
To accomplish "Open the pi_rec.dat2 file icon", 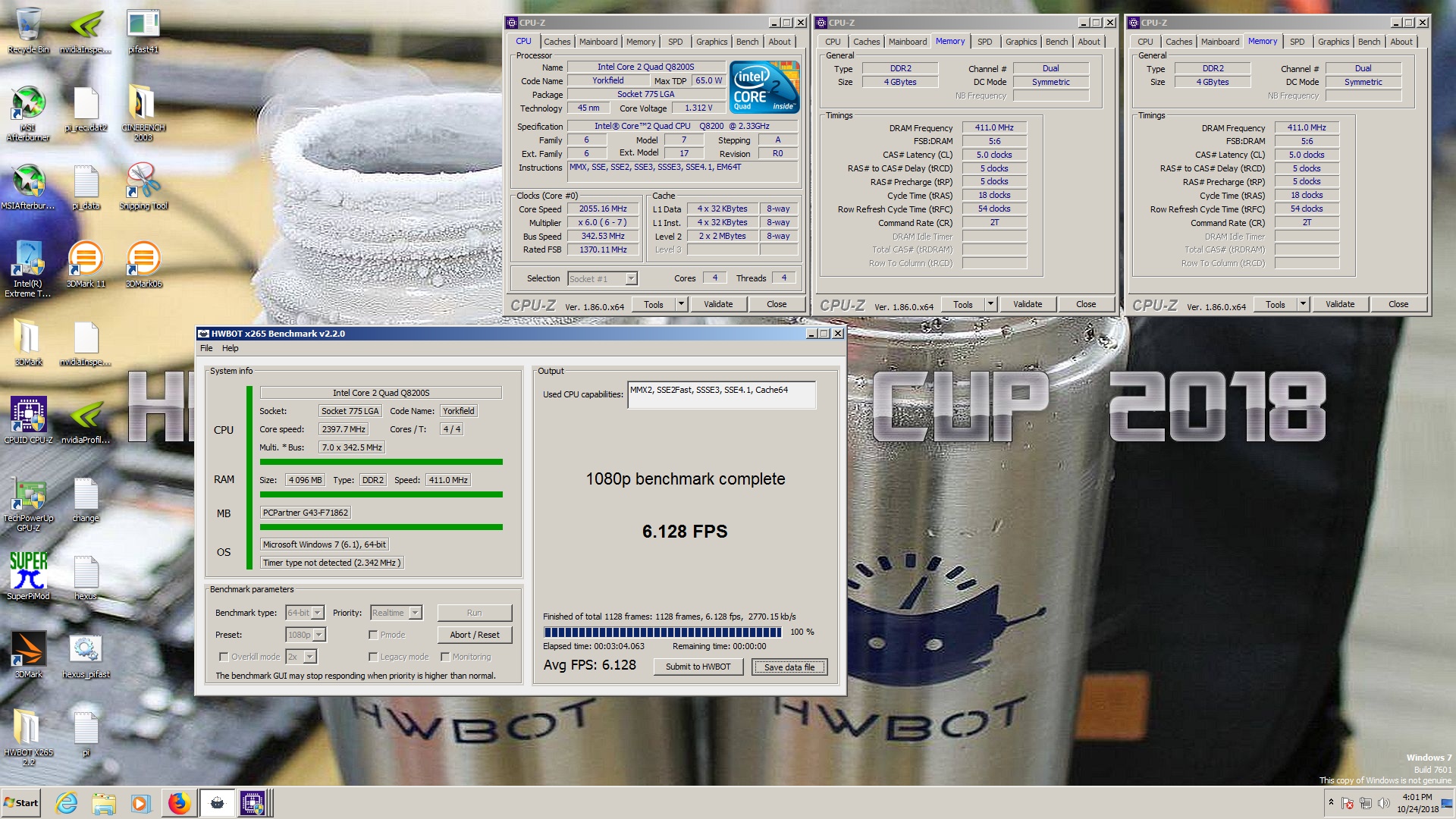I will pyautogui.click(x=86, y=110).
